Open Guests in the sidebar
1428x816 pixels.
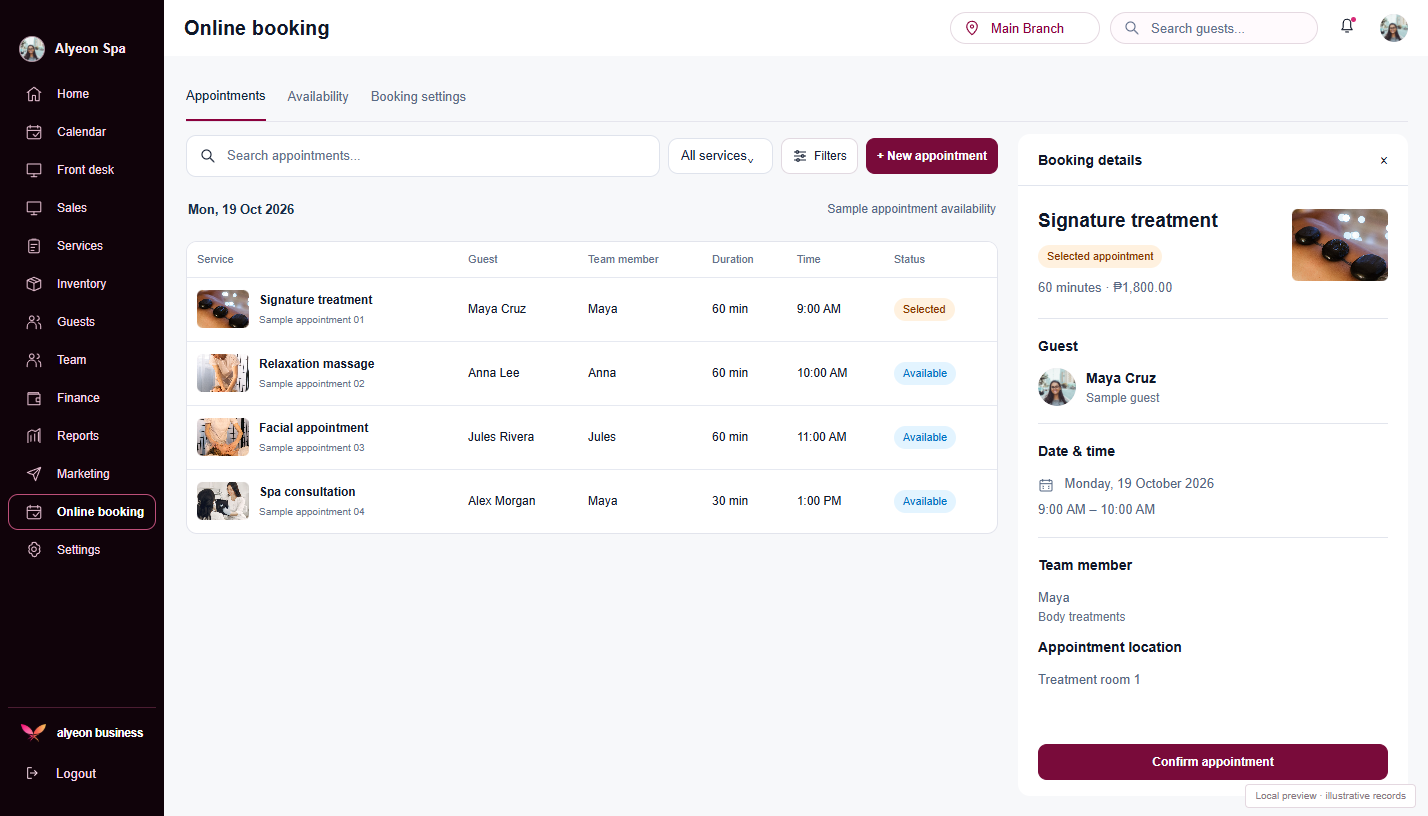82,322
